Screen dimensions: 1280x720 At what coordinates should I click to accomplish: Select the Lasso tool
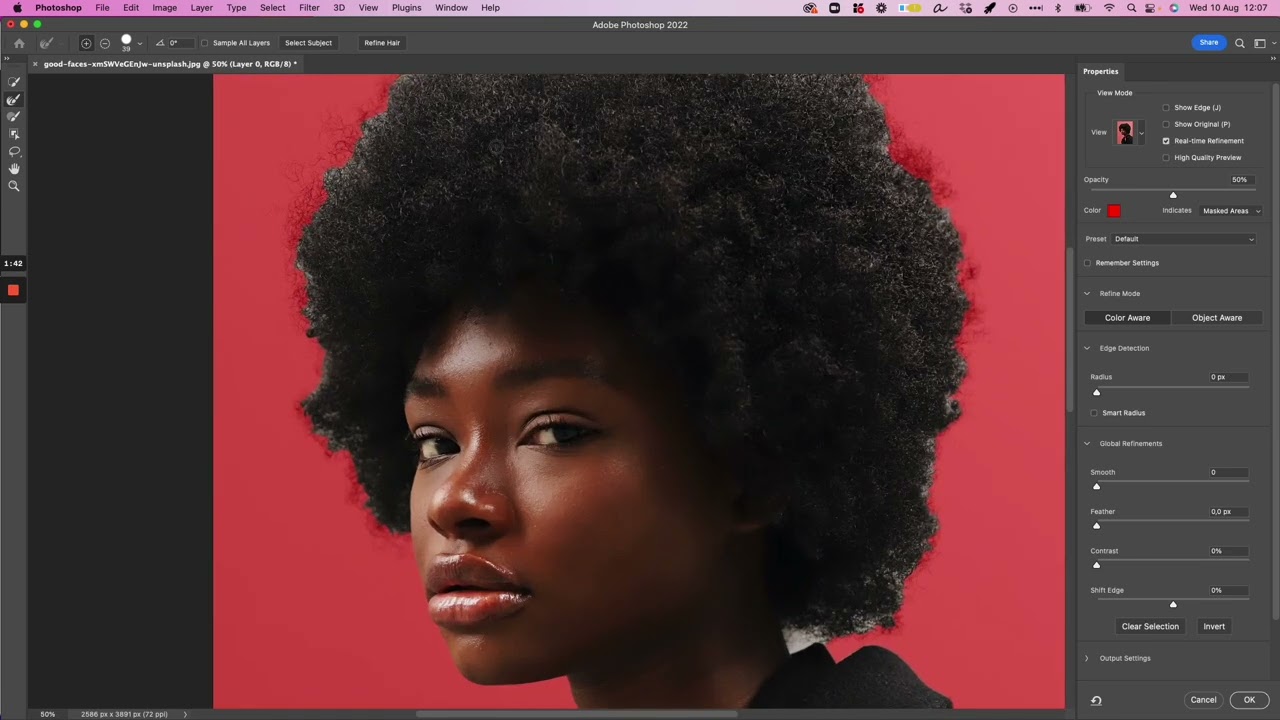click(x=14, y=151)
